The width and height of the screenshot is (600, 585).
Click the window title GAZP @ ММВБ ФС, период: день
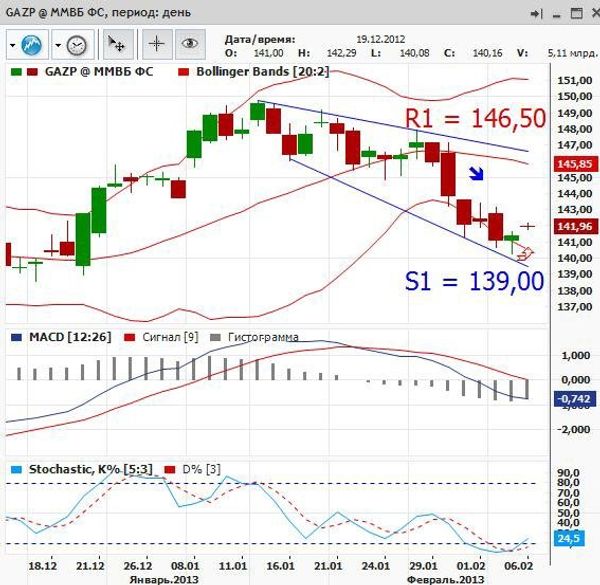tap(98, 13)
